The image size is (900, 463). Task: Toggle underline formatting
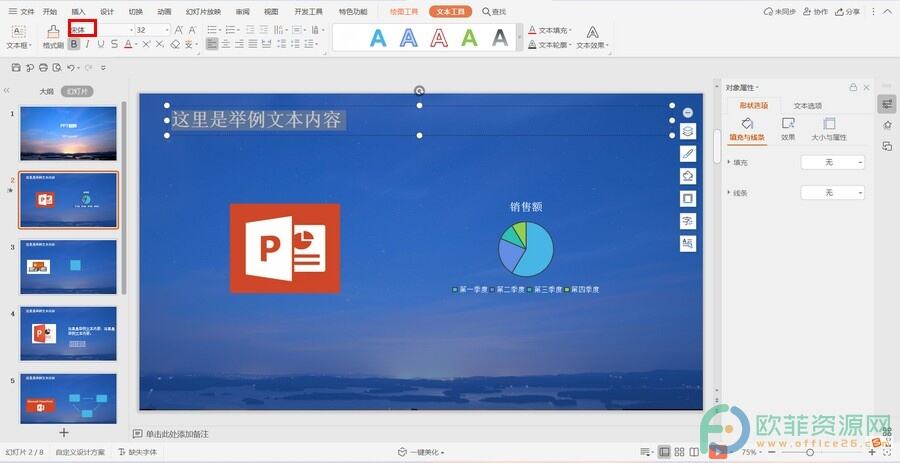click(x=101, y=44)
